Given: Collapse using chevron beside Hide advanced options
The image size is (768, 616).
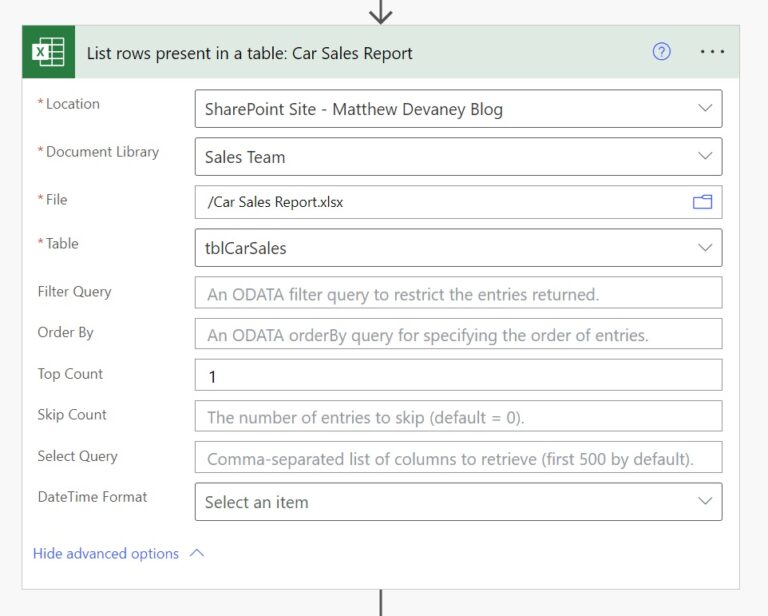Looking at the screenshot, I should coord(197,553).
